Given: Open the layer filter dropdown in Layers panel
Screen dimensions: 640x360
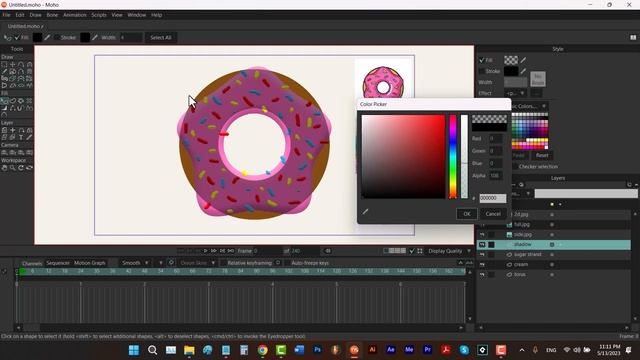Looking at the screenshot, I should [522, 193].
